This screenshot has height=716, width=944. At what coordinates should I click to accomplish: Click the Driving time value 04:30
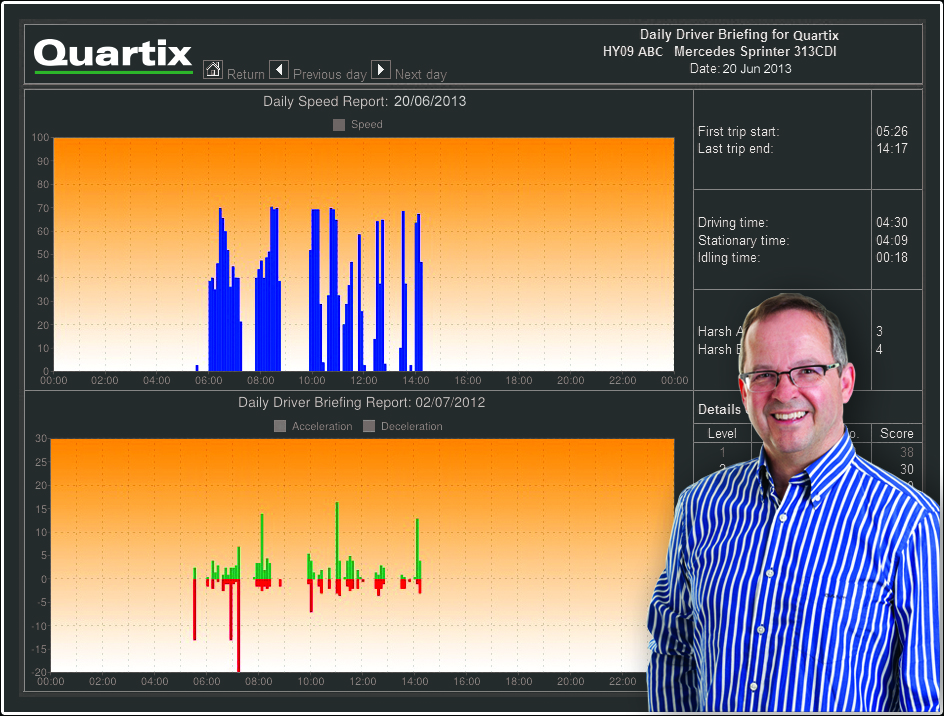pos(892,223)
